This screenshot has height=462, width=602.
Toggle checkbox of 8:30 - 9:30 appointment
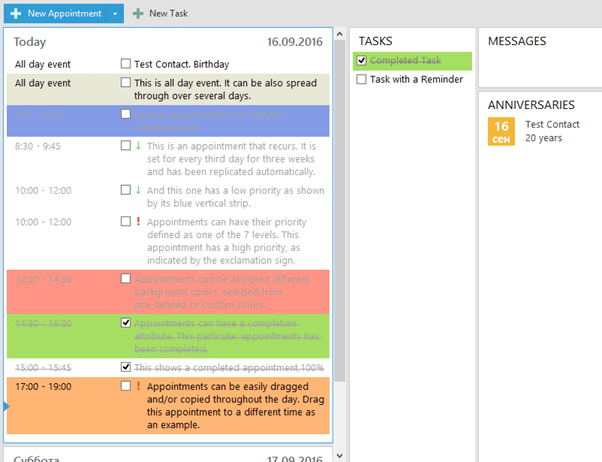[x=126, y=114]
